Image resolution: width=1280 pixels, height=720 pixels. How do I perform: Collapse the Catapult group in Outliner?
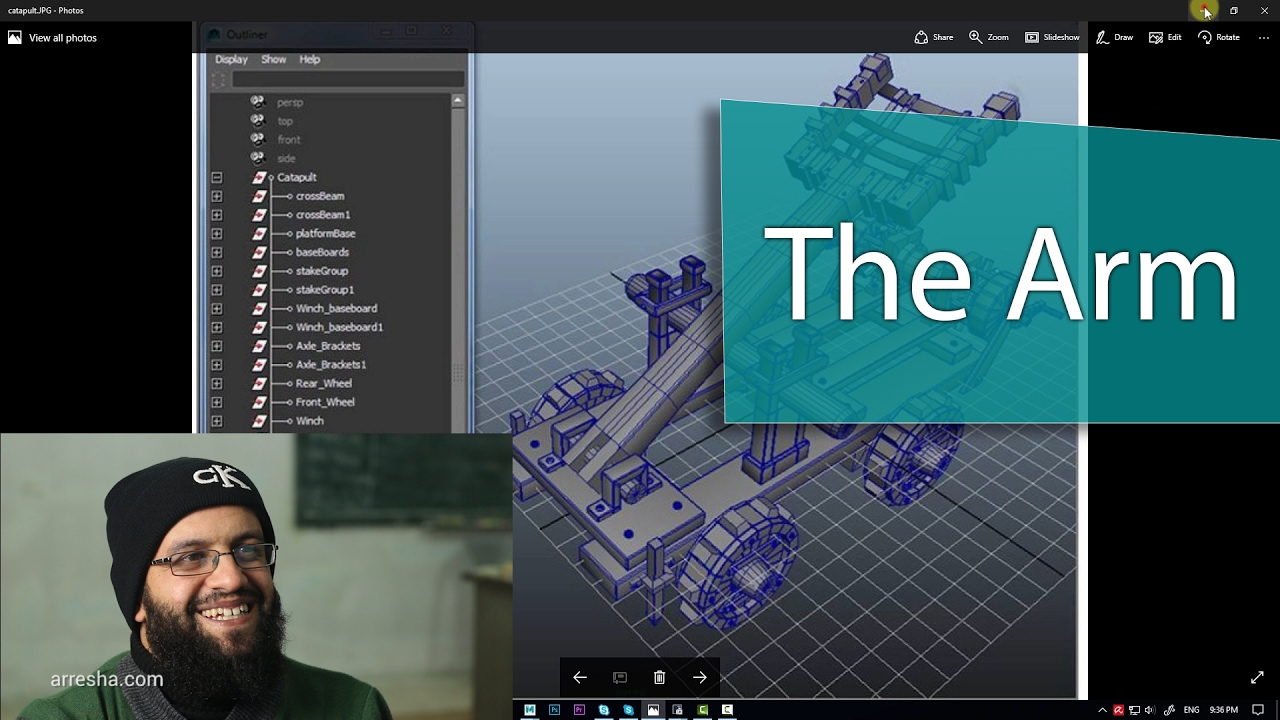217,177
